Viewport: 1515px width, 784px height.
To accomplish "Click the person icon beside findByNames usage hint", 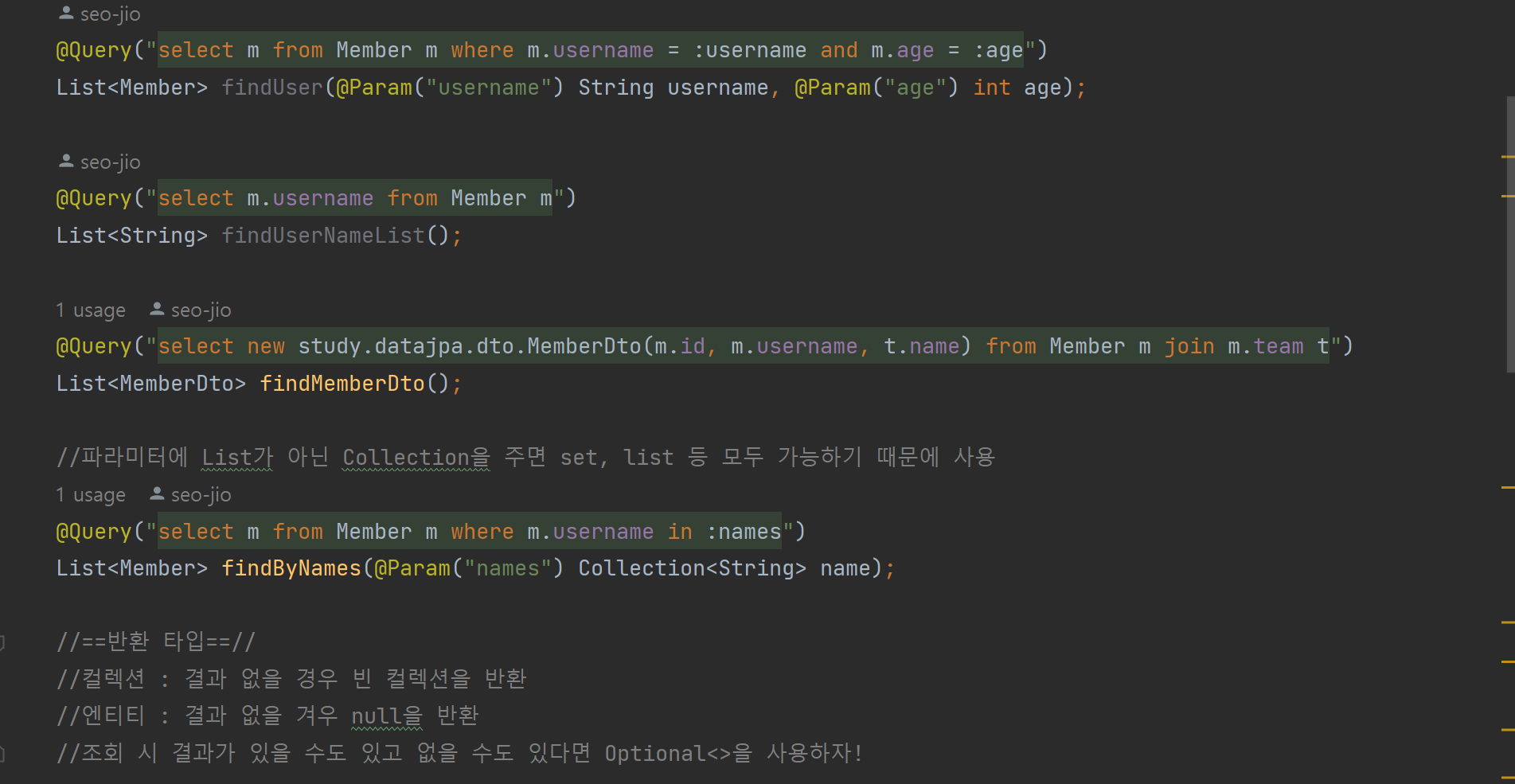I will 157,494.
